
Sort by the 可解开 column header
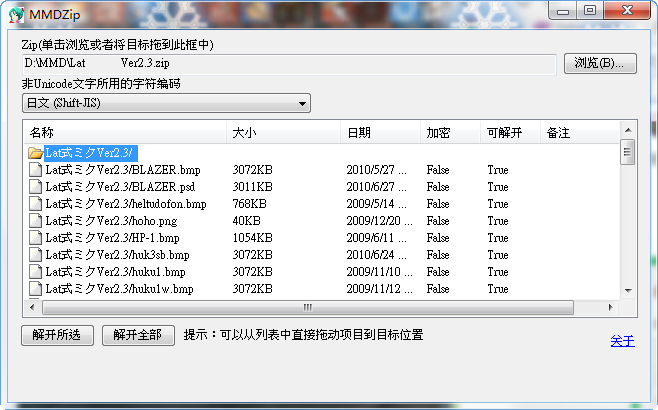pyautogui.click(x=510, y=133)
